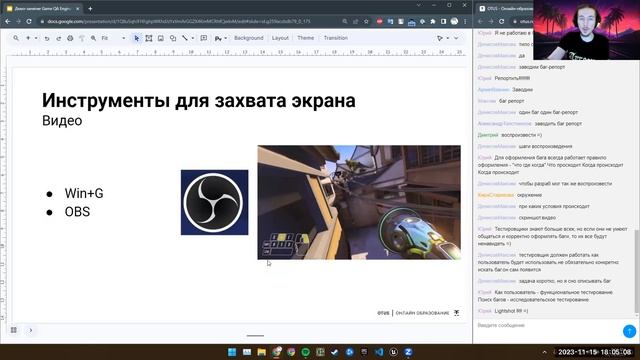The image size is (640, 360).
Task: Open the input tools pen dropdown
Action: (220, 38)
